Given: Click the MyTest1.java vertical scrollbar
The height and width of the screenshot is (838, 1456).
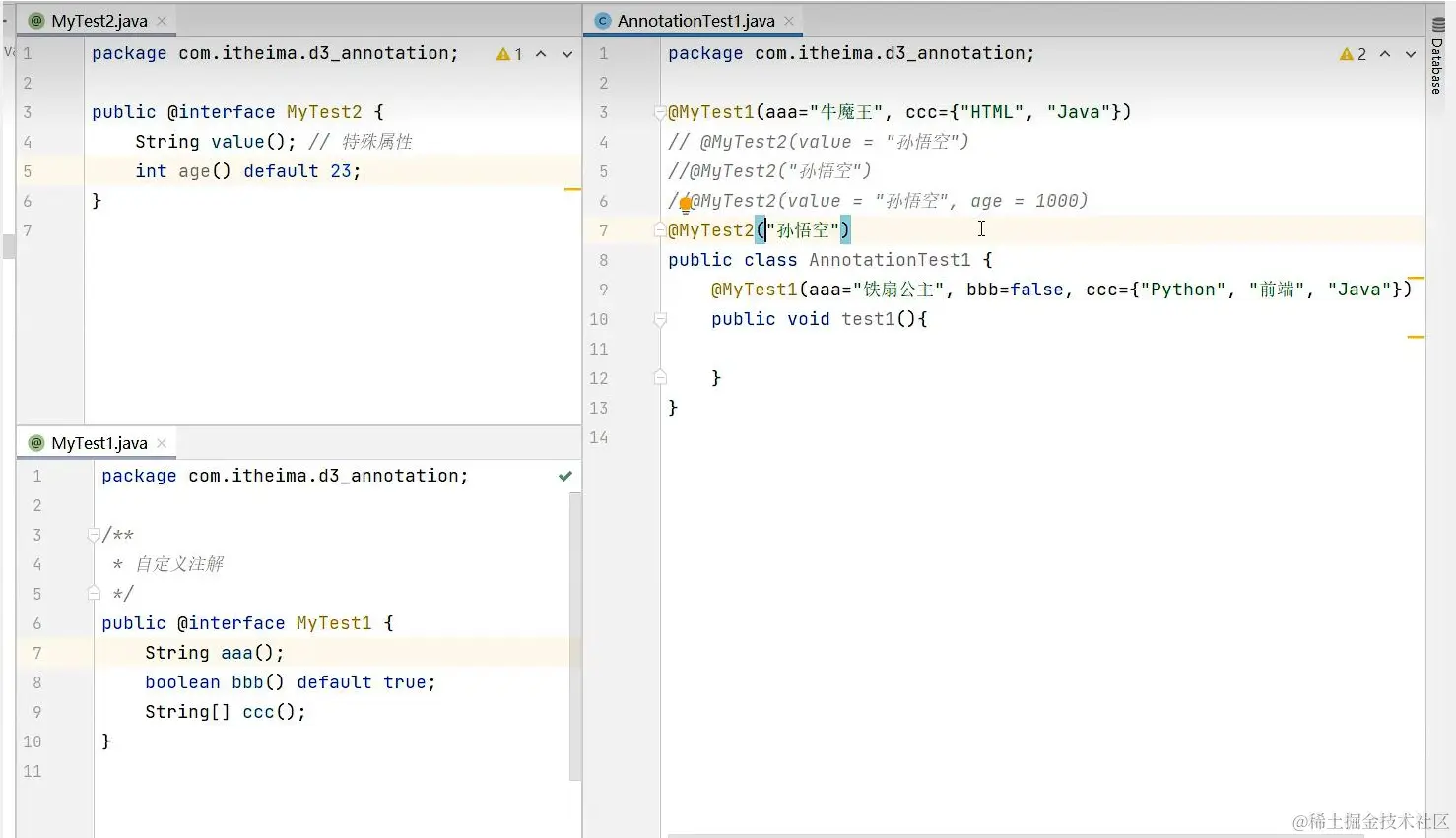Looking at the screenshot, I should coord(575,637).
